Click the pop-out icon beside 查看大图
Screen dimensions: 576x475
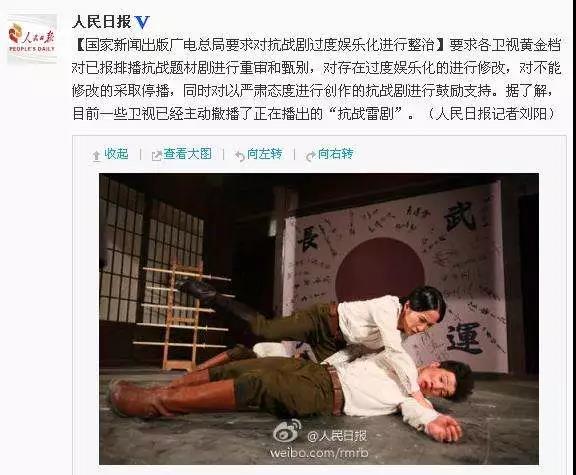(x=157, y=156)
